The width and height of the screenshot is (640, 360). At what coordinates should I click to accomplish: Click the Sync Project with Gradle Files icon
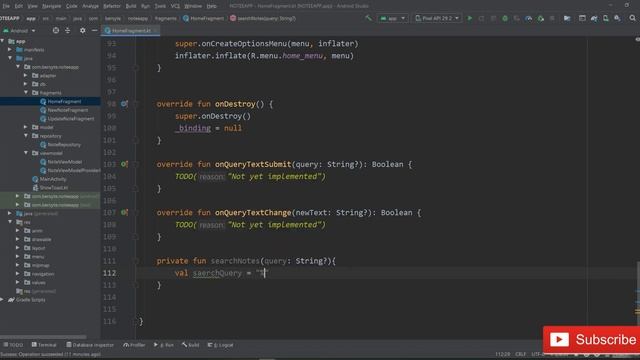coord(594,18)
